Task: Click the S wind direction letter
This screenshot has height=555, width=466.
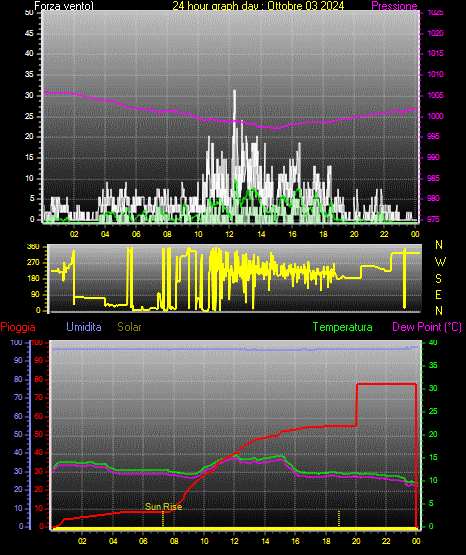Action: click(x=438, y=279)
